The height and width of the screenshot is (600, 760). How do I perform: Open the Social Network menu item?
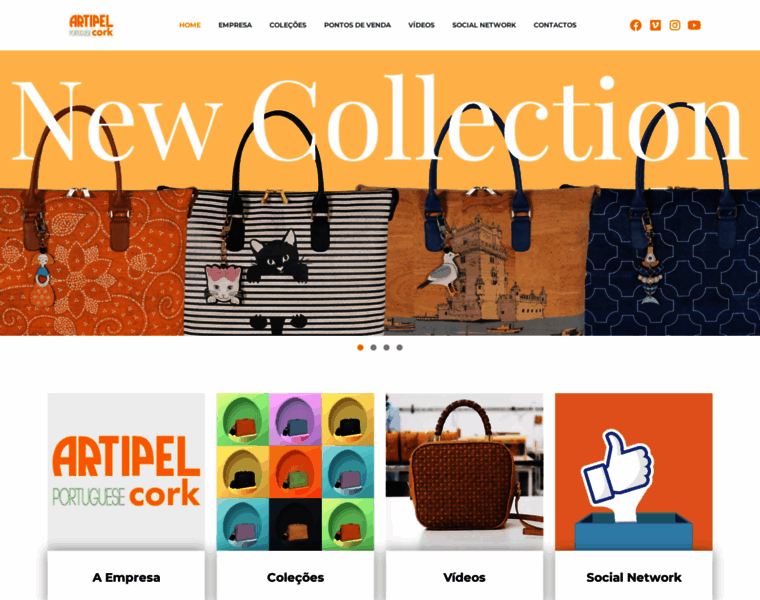484,25
